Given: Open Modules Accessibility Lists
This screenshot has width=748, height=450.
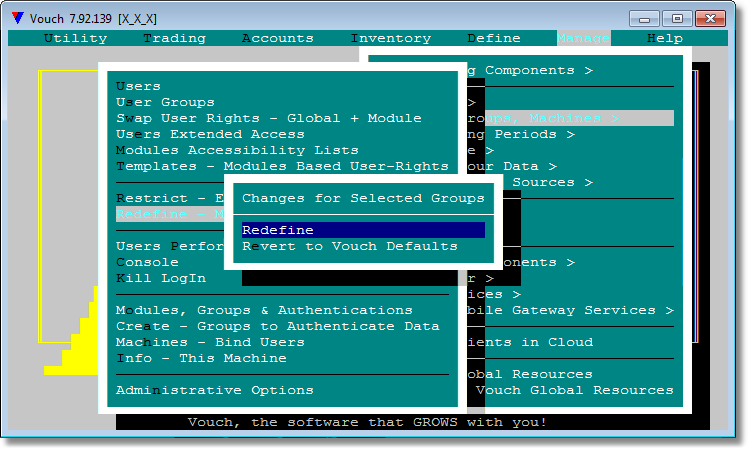Looking at the screenshot, I should [x=237, y=150].
